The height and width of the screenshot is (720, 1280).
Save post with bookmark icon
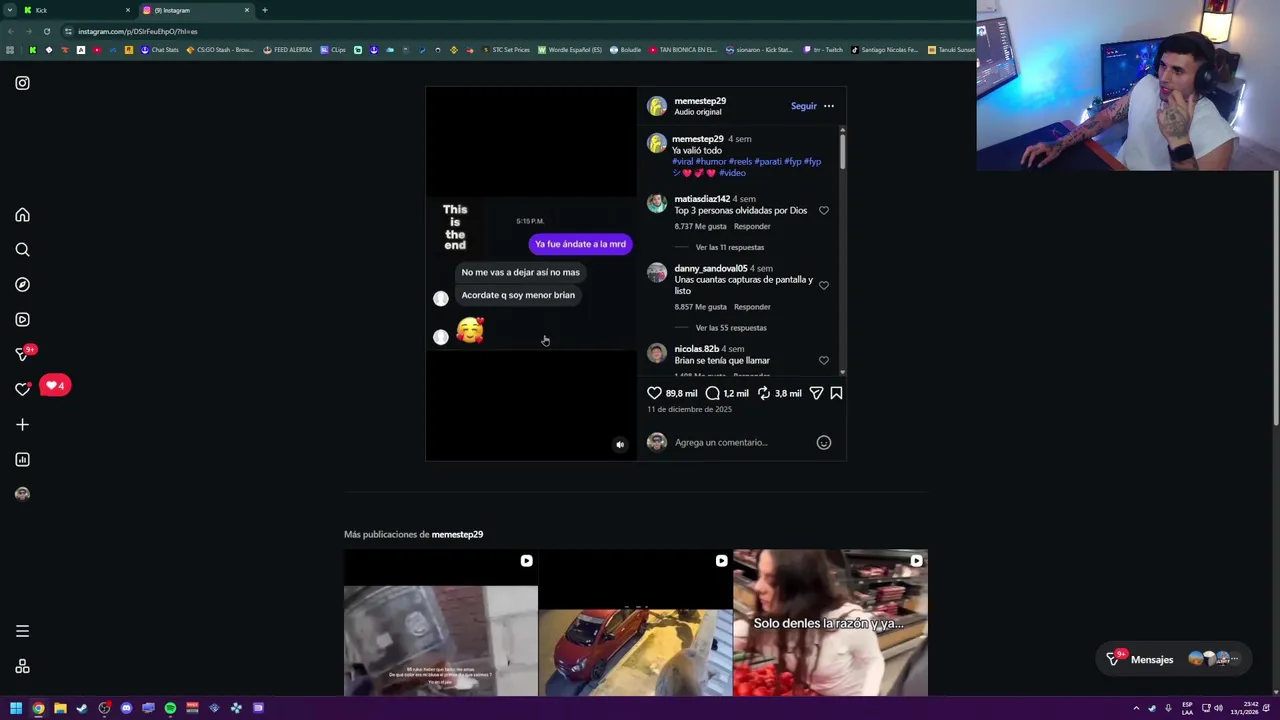click(x=836, y=393)
